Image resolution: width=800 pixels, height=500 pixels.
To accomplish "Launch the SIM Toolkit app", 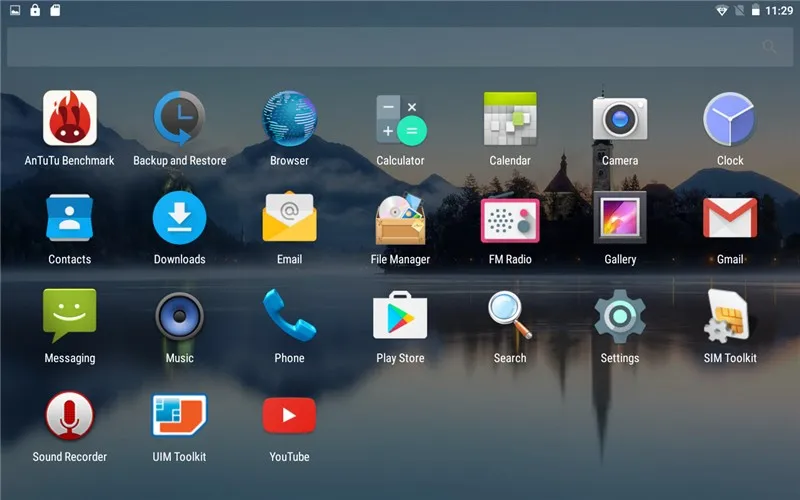I will (x=729, y=316).
